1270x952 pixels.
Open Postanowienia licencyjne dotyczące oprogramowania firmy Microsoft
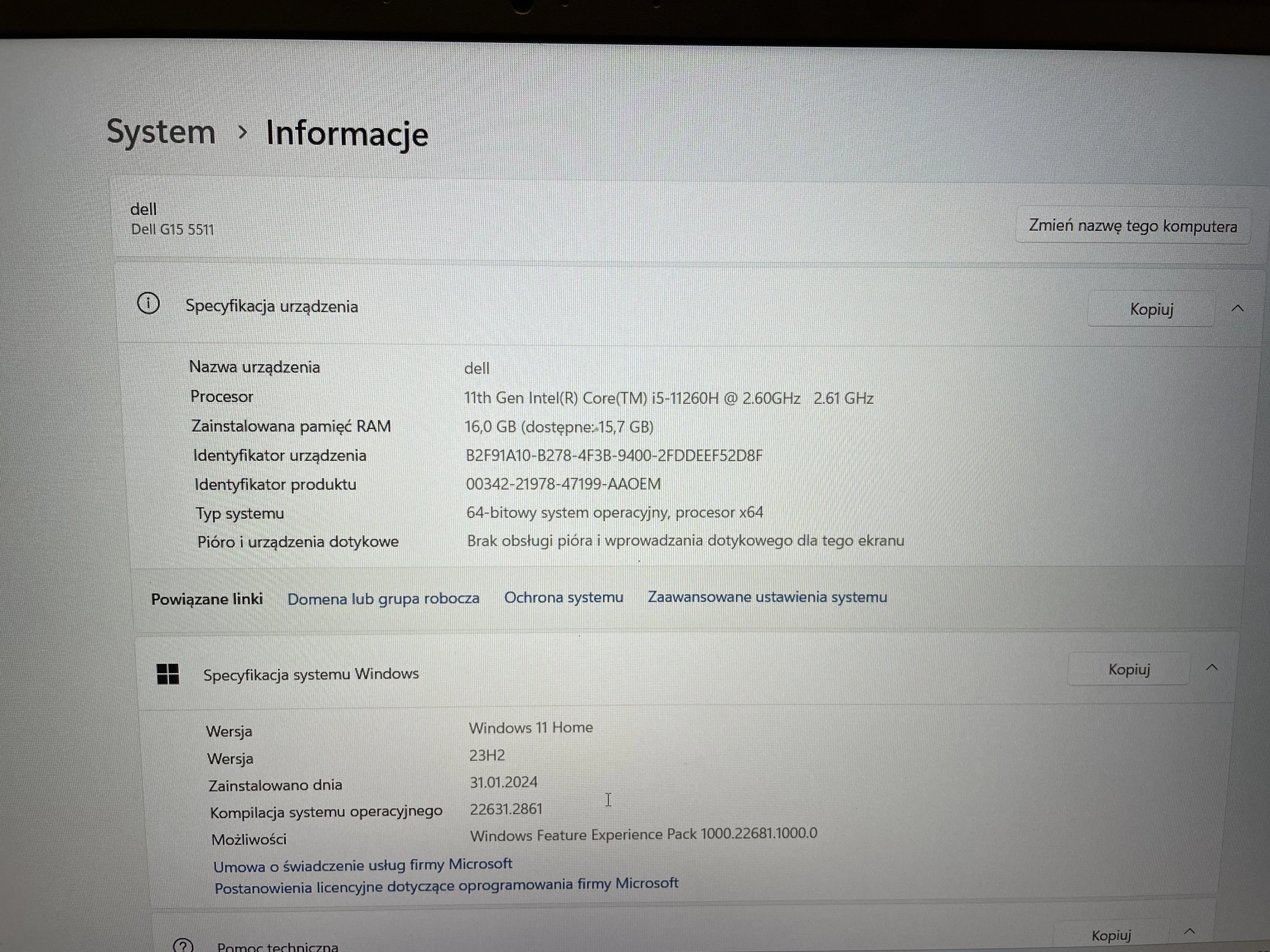click(x=446, y=886)
